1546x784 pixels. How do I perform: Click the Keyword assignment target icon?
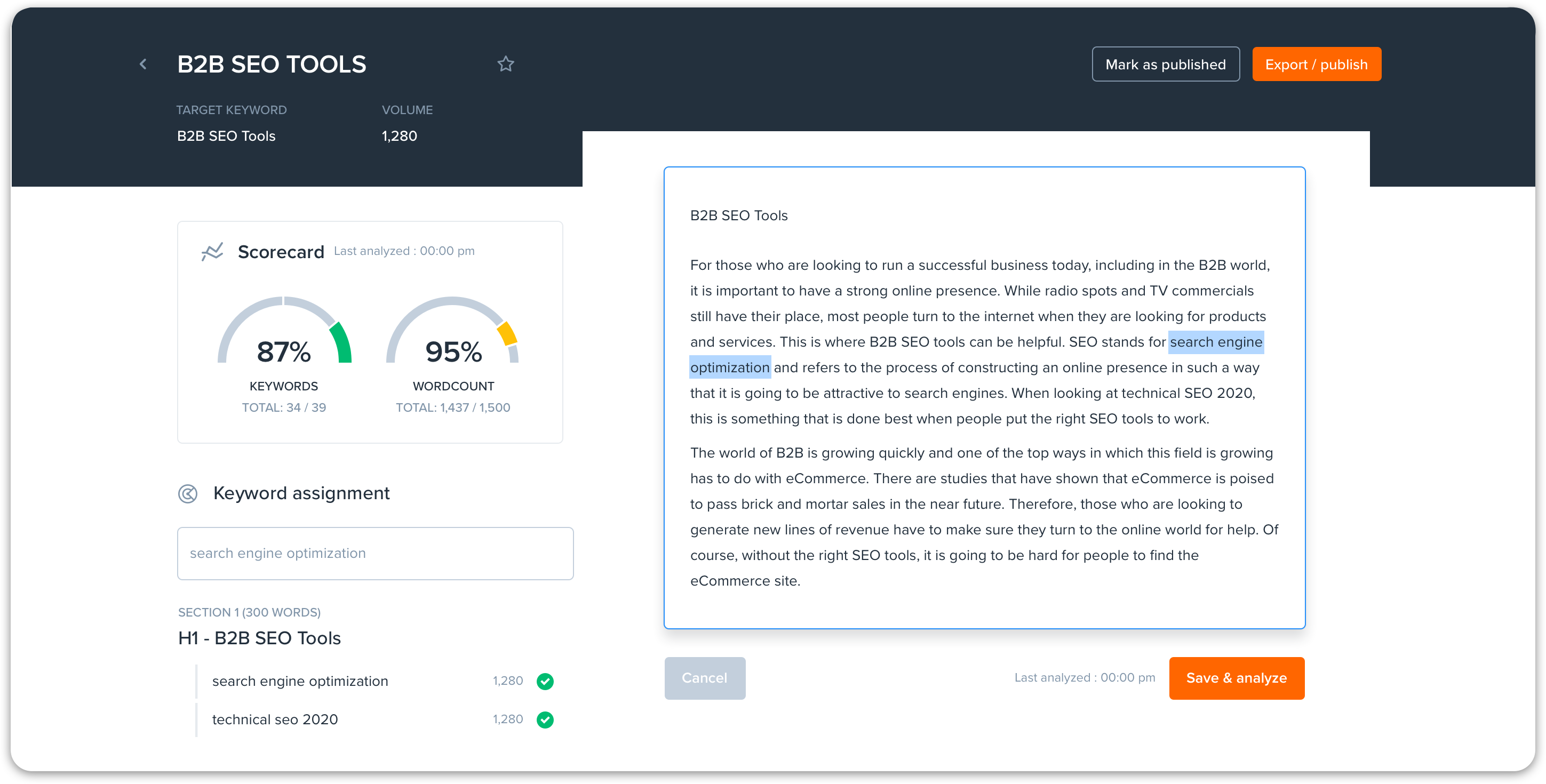(x=188, y=494)
